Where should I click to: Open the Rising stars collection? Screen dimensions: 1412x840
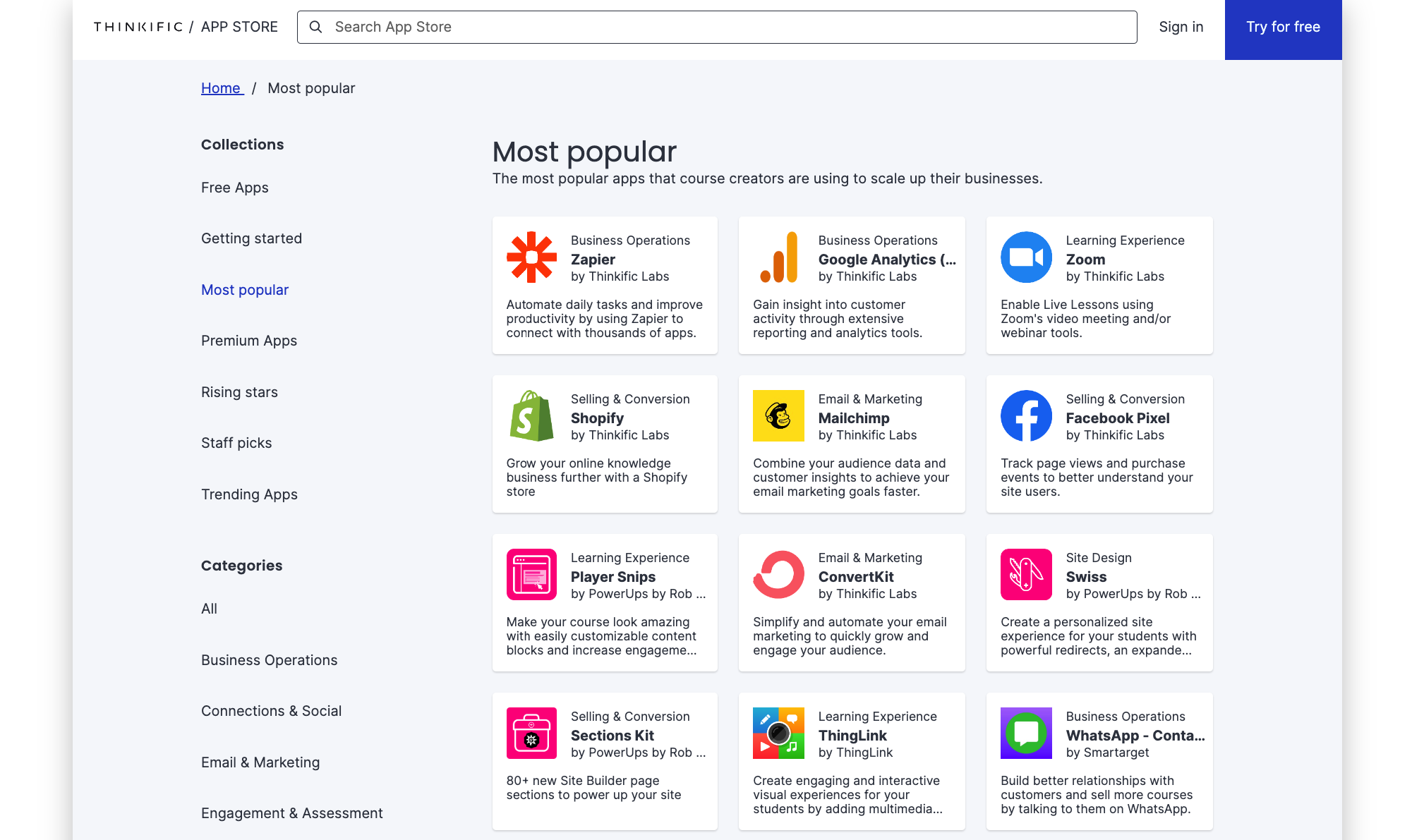(239, 392)
